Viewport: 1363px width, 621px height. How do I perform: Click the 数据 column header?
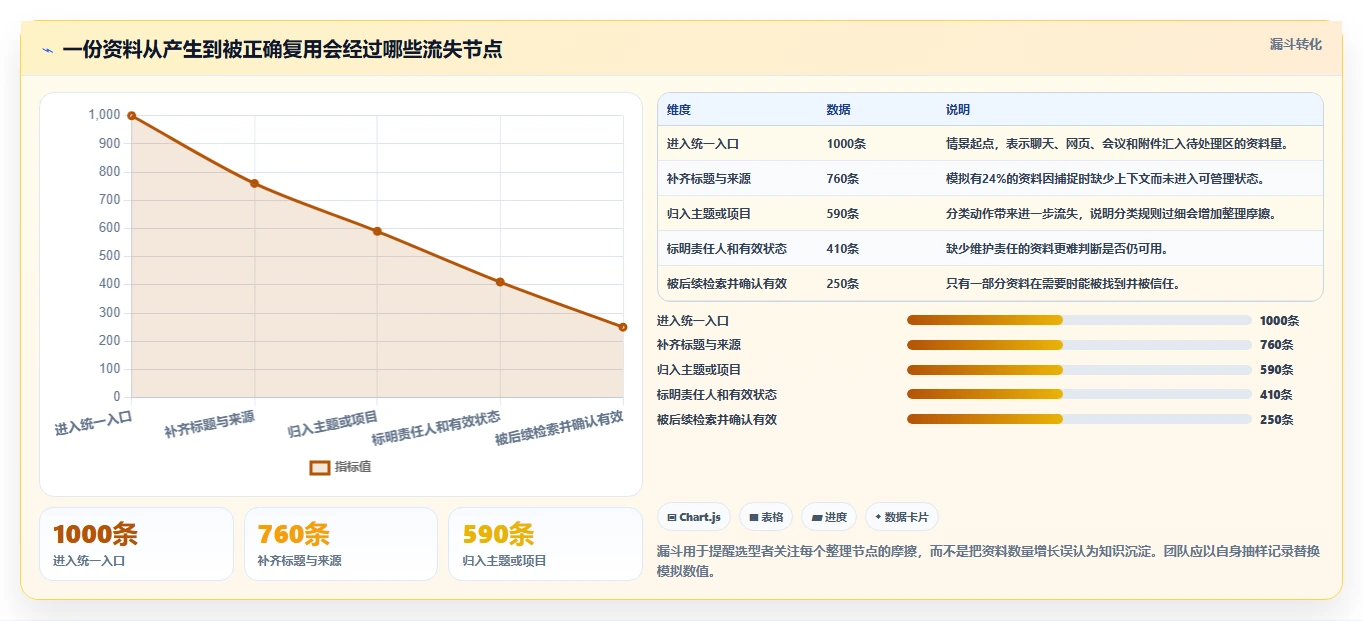pos(838,110)
